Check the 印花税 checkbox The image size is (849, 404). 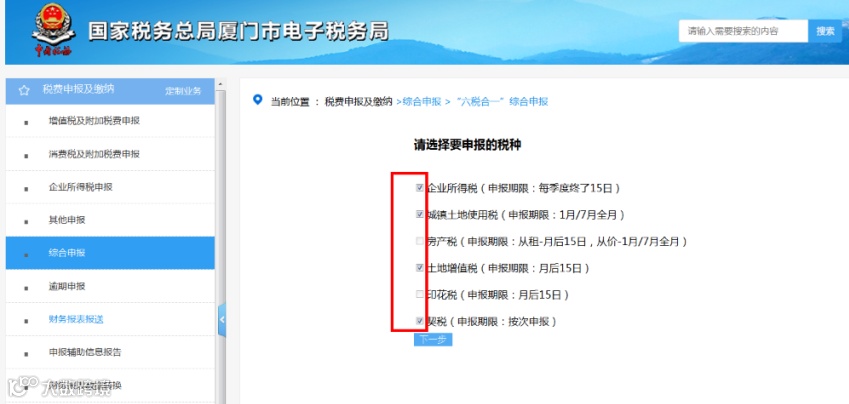[420, 295]
